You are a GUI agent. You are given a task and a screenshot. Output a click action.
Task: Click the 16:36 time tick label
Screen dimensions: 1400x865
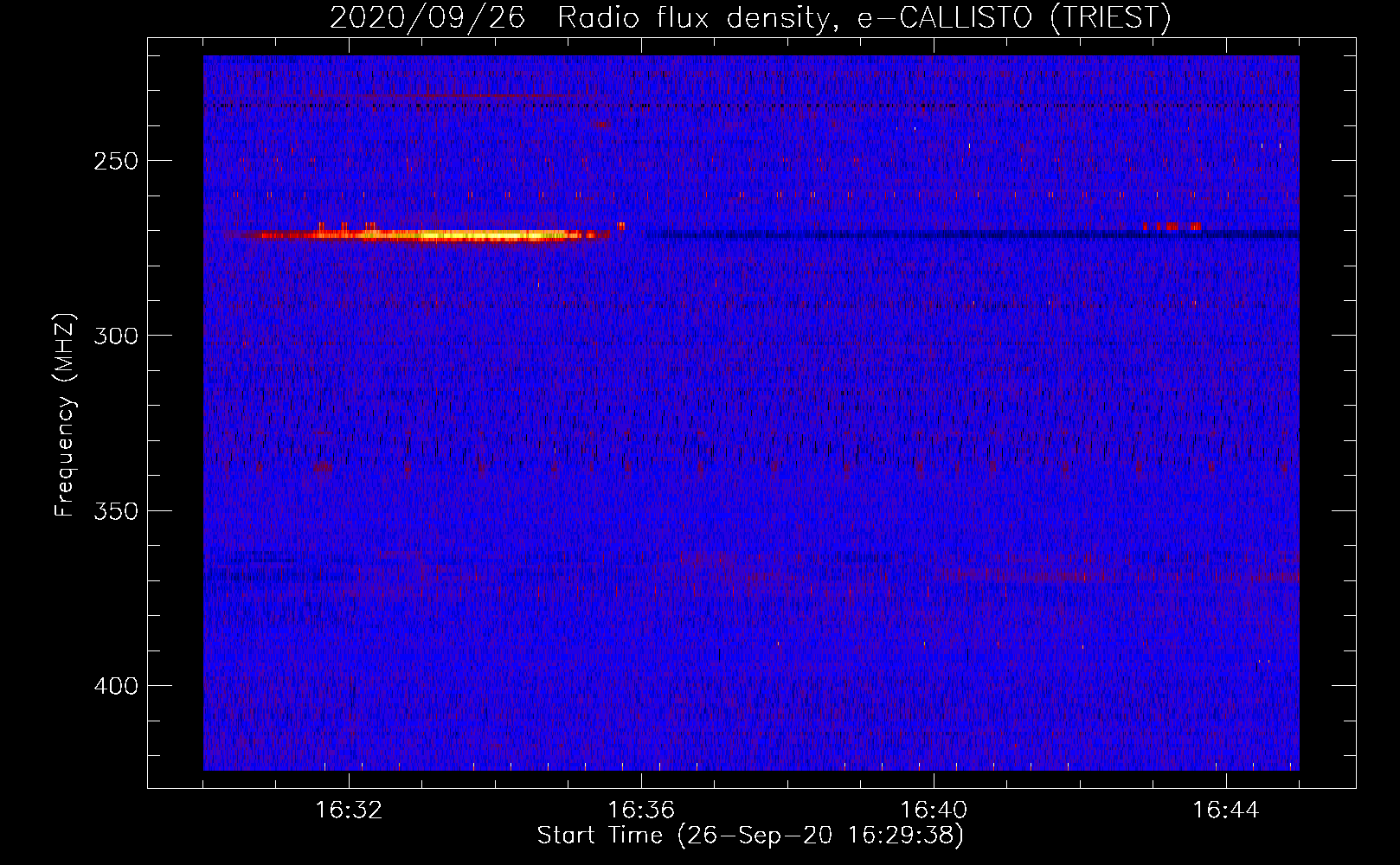tap(641, 811)
